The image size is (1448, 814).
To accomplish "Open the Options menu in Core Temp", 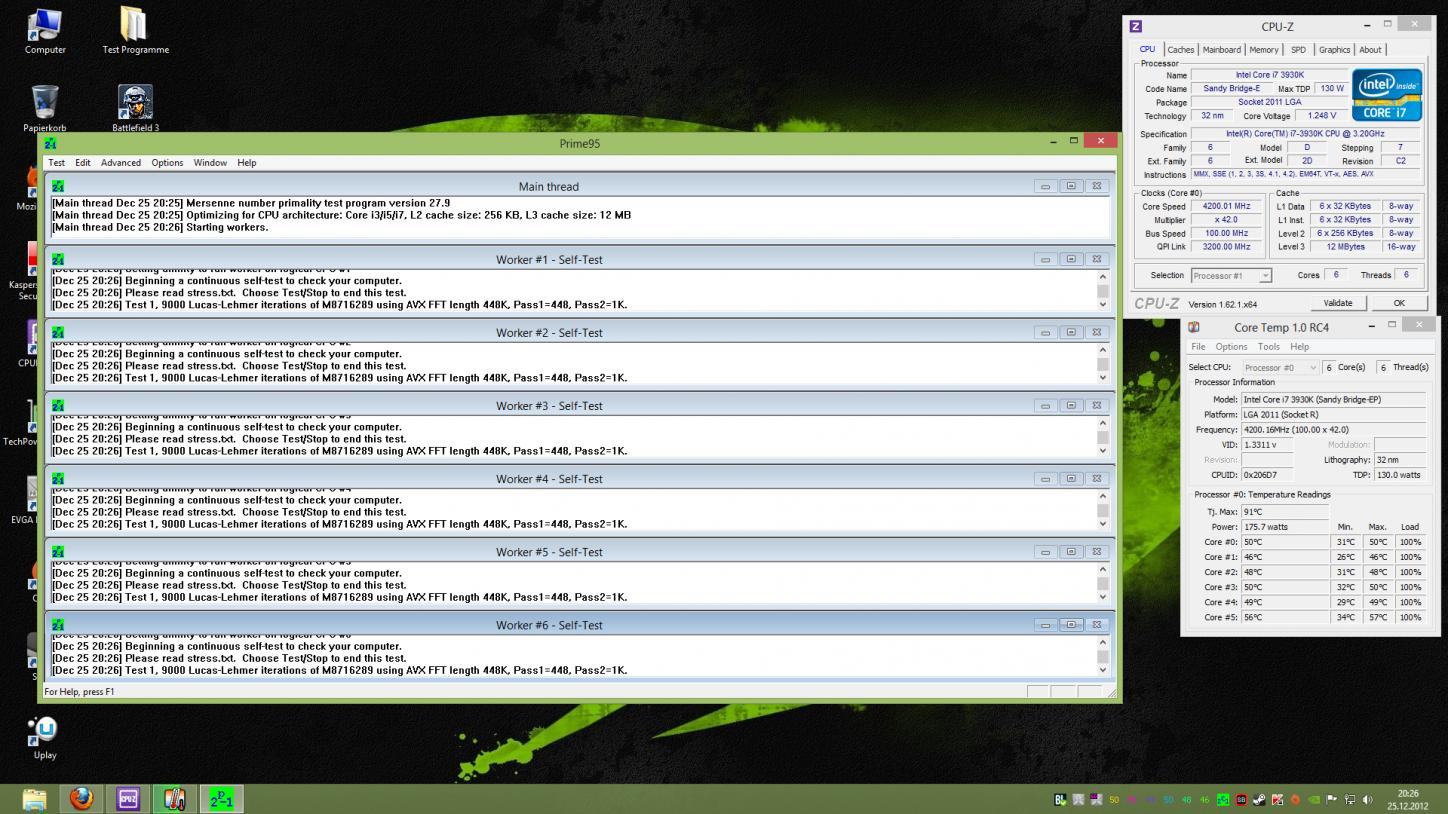I will (x=1231, y=347).
